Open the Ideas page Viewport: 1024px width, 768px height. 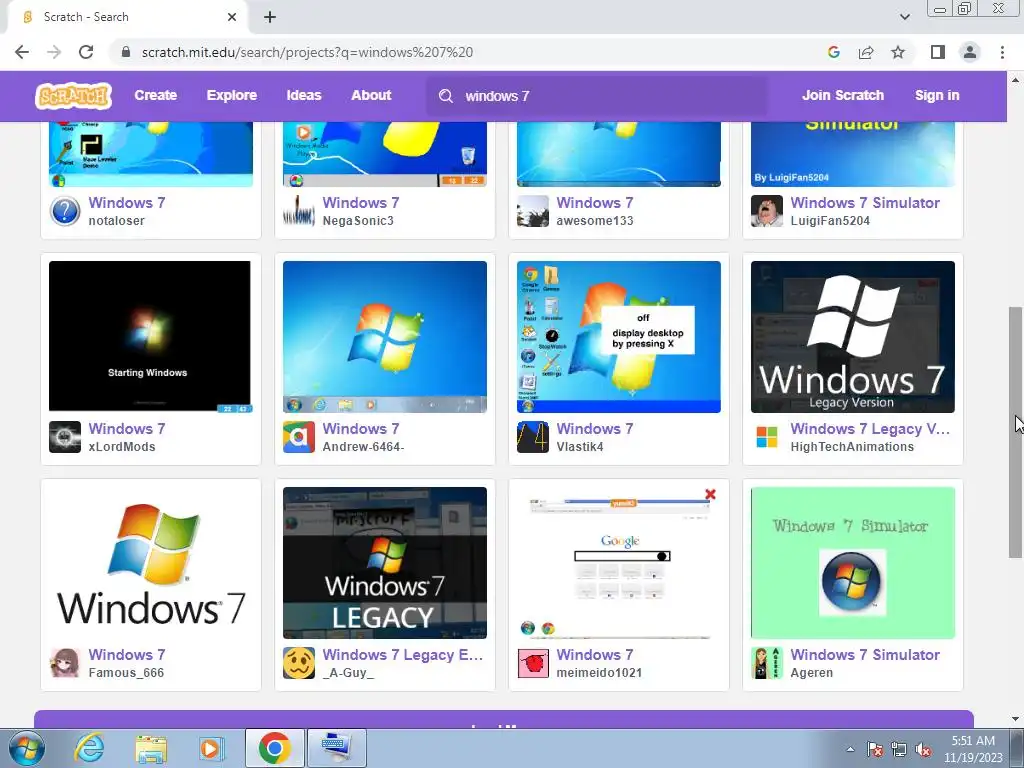[304, 95]
